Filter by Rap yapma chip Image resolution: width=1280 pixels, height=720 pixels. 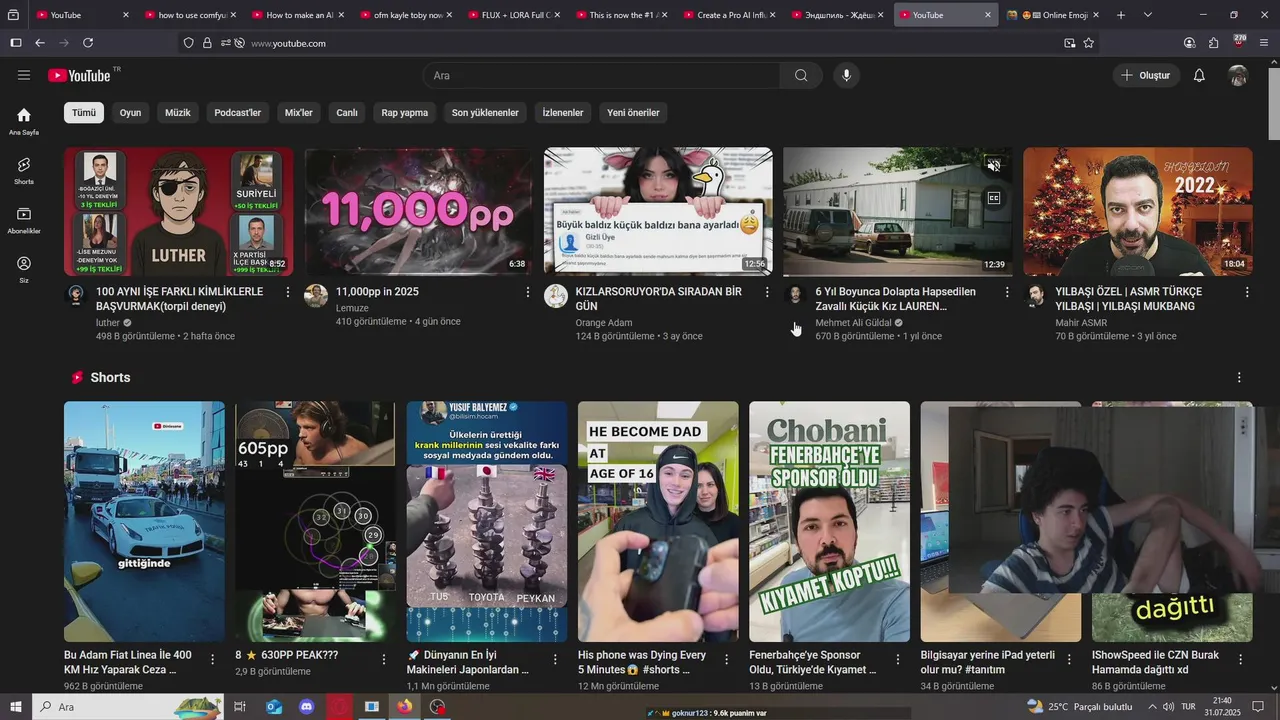(x=405, y=113)
